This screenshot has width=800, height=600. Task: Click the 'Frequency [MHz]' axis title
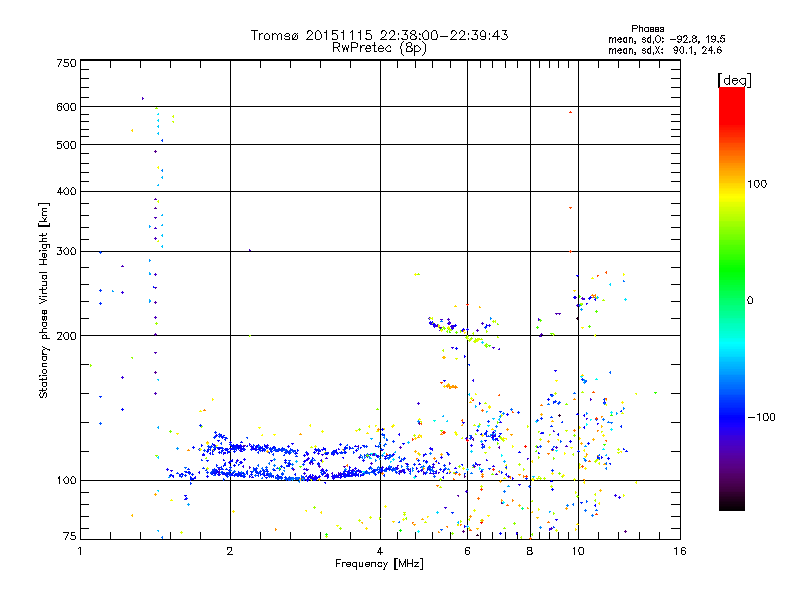[x=379, y=564]
